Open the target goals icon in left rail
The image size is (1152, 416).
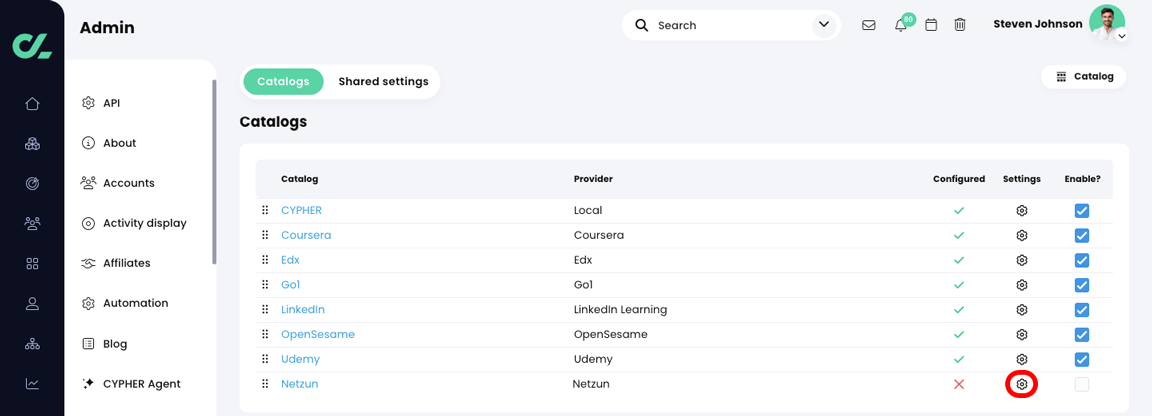(32, 184)
